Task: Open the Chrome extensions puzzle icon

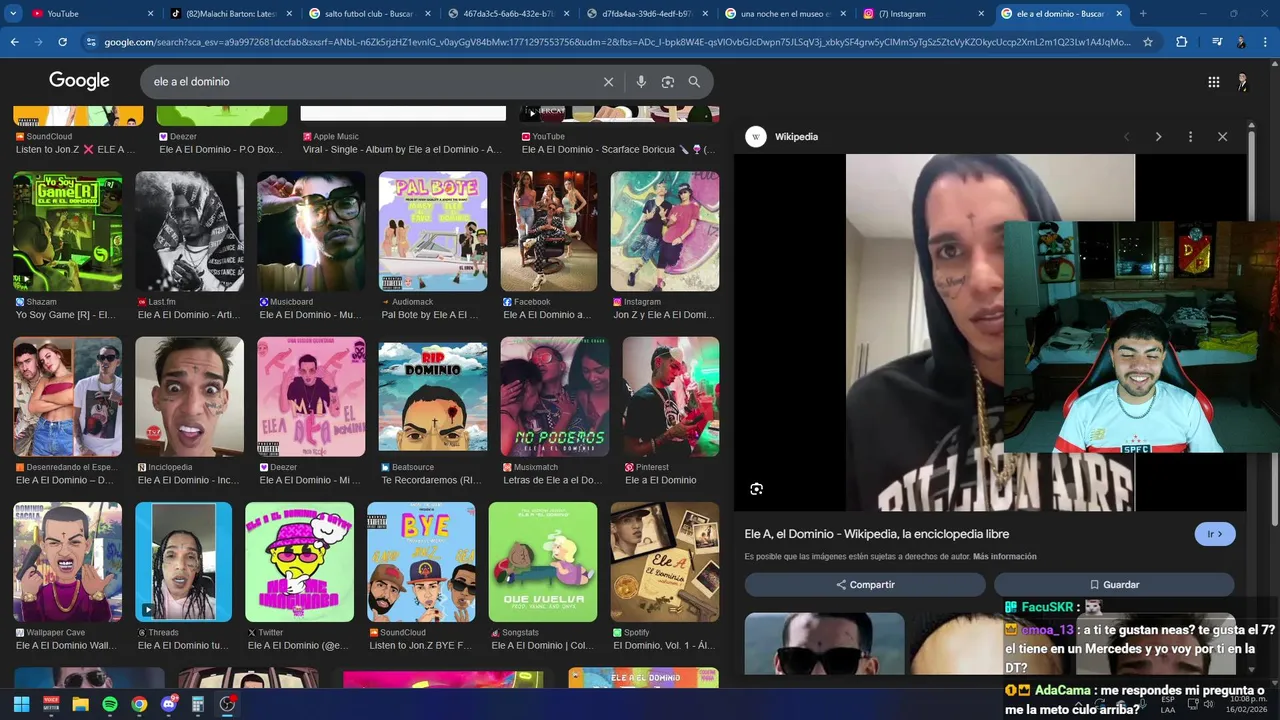Action: click(x=1182, y=42)
